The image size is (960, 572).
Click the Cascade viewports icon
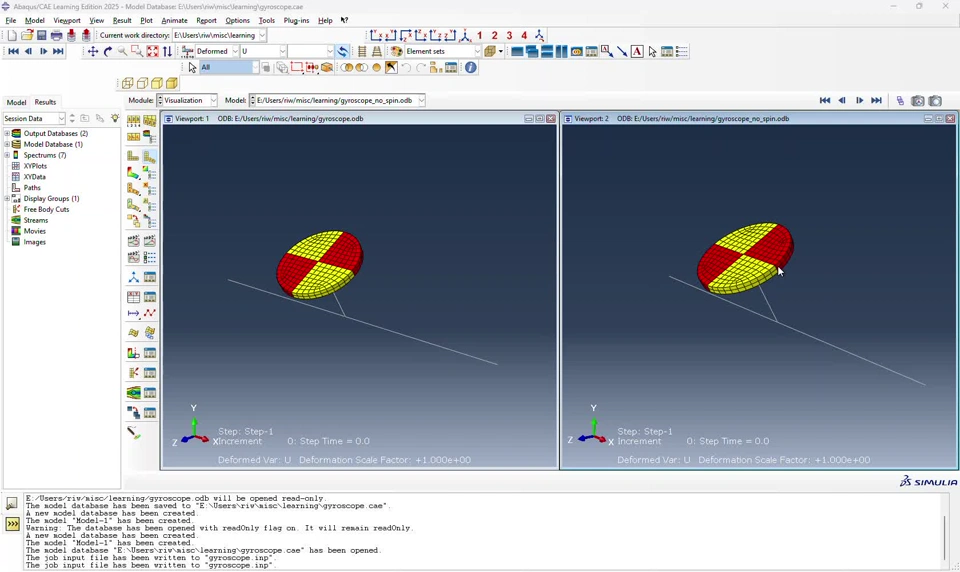[x=532, y=51]
